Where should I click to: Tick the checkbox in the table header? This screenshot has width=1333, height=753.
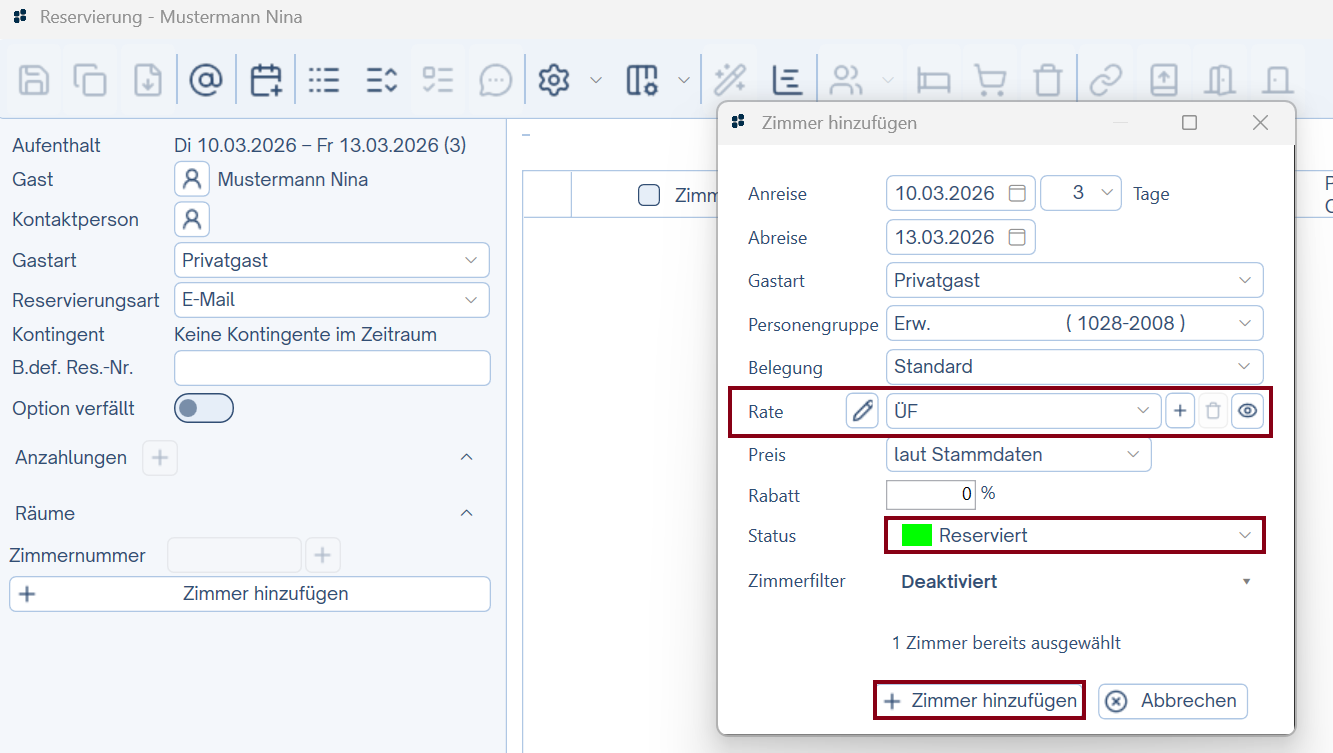pyautogui.click(x=649, y=195)
